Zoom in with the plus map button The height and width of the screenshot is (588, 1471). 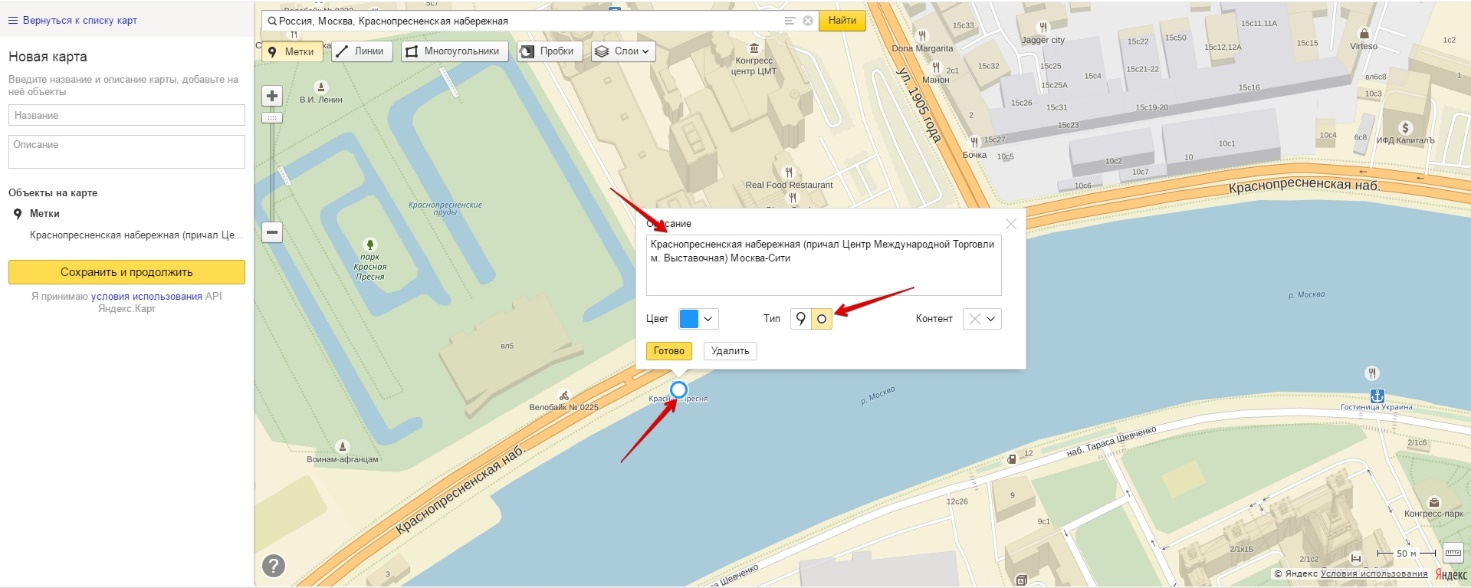[x=272, y=96]
